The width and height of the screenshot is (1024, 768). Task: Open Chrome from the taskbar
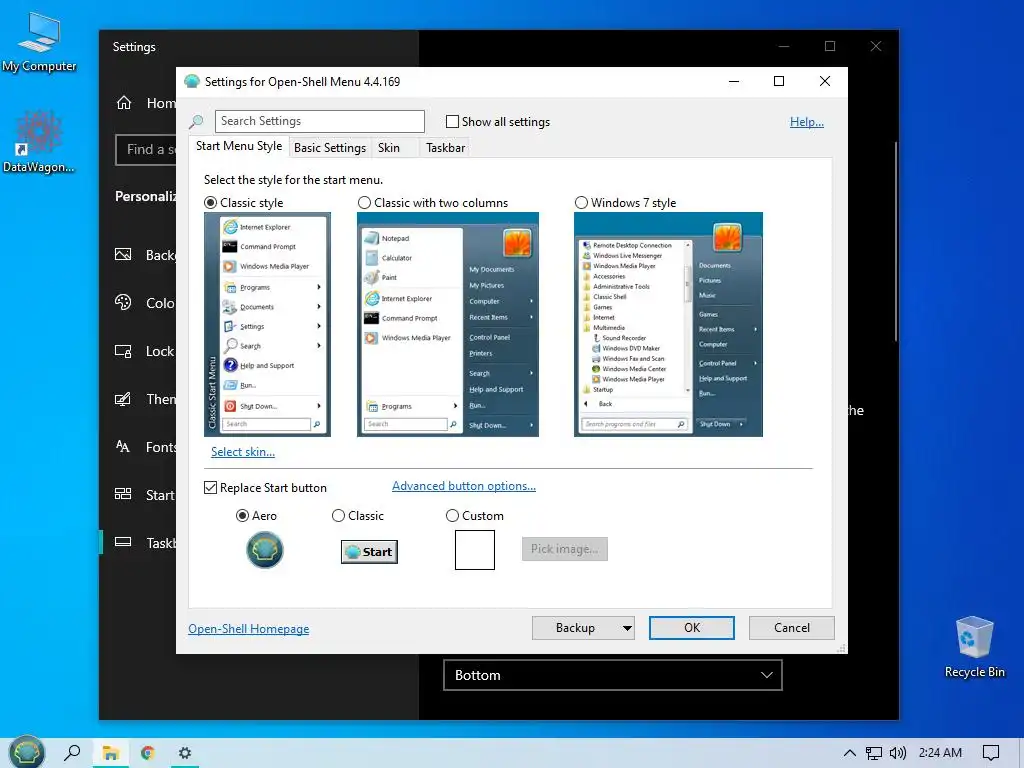coord(148,754)
